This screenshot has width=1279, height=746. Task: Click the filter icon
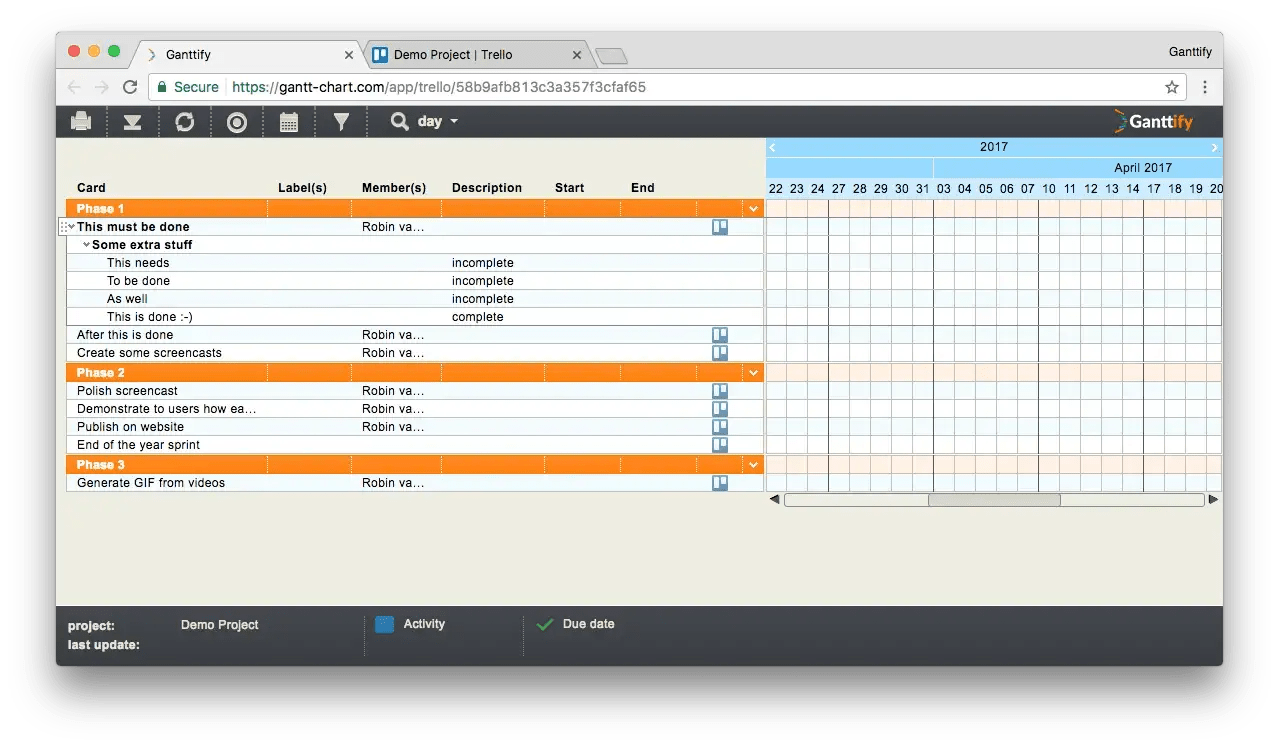click(342, 121)
